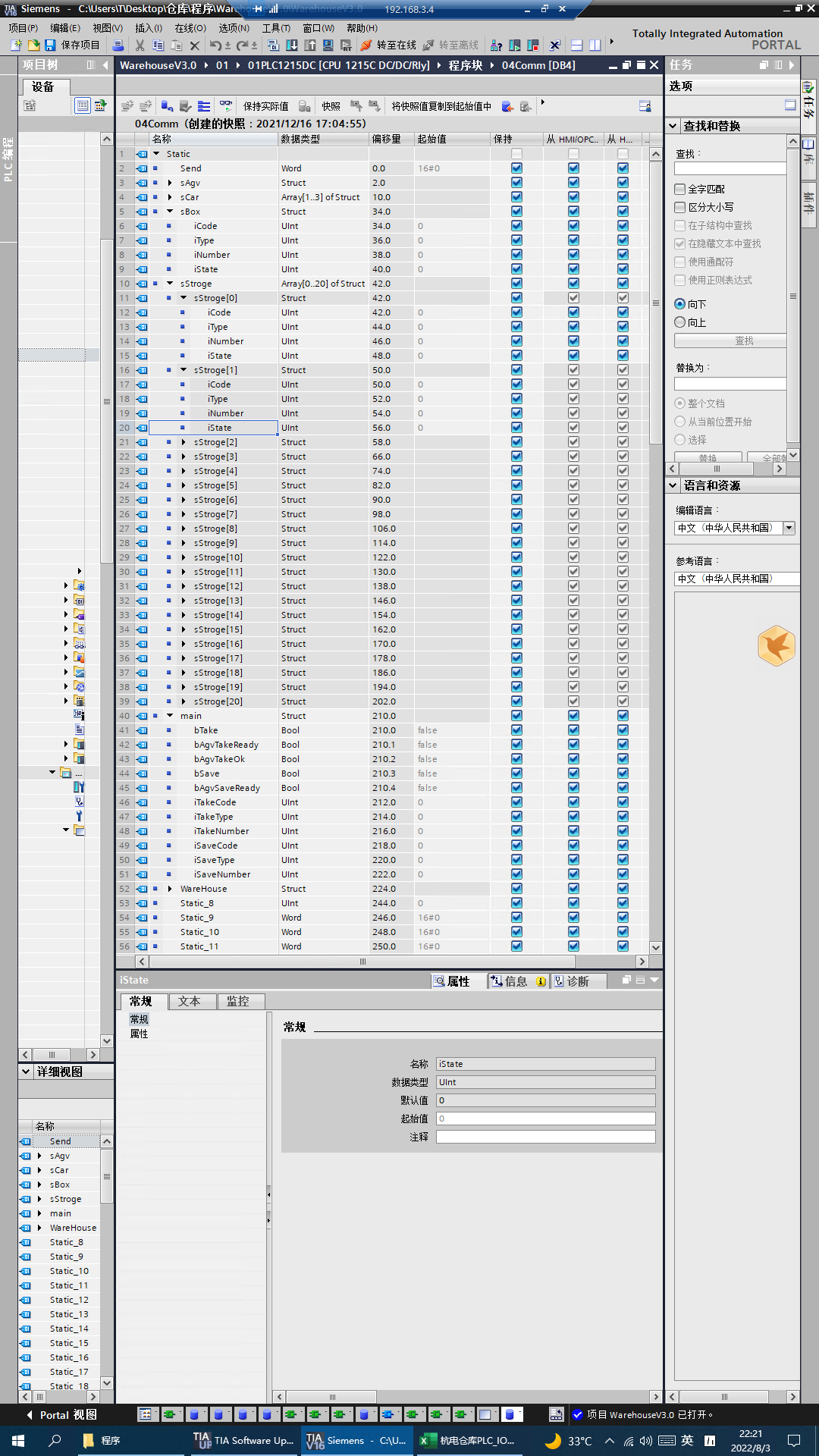The height and width of the screenshot is (1456, 819).
Task: Enable the case sensitive (区分大小写) checkbox
Action: tap(680, 207)
